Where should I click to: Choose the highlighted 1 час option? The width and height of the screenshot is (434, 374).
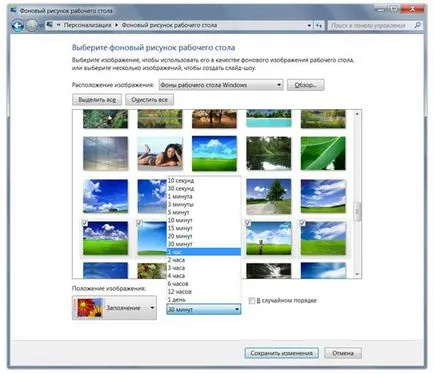pyautogui.click(x=203, y=252)
